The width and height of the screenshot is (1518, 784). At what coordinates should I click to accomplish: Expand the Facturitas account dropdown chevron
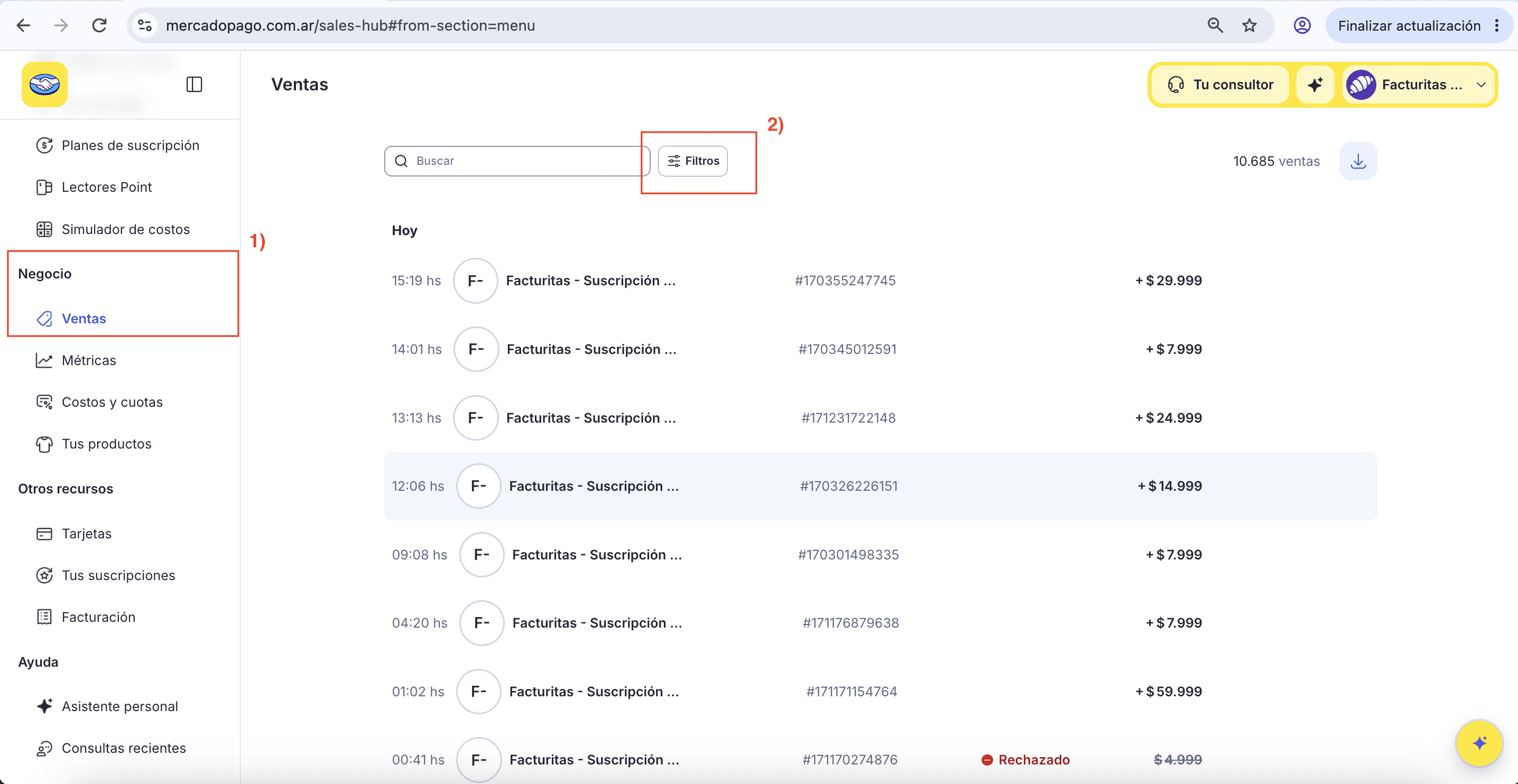coord(1481,84)
